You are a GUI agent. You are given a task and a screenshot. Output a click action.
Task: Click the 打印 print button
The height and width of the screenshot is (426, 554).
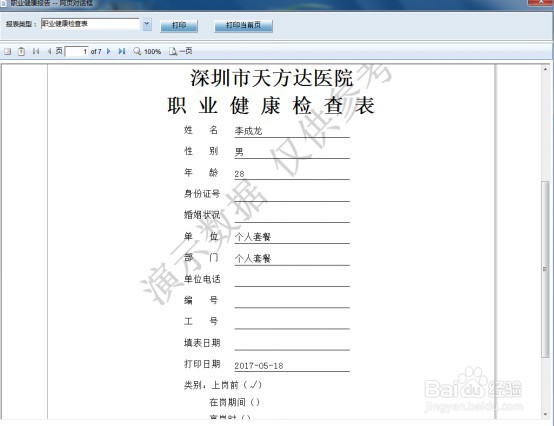pyautogui.click(x=179, y=25)
